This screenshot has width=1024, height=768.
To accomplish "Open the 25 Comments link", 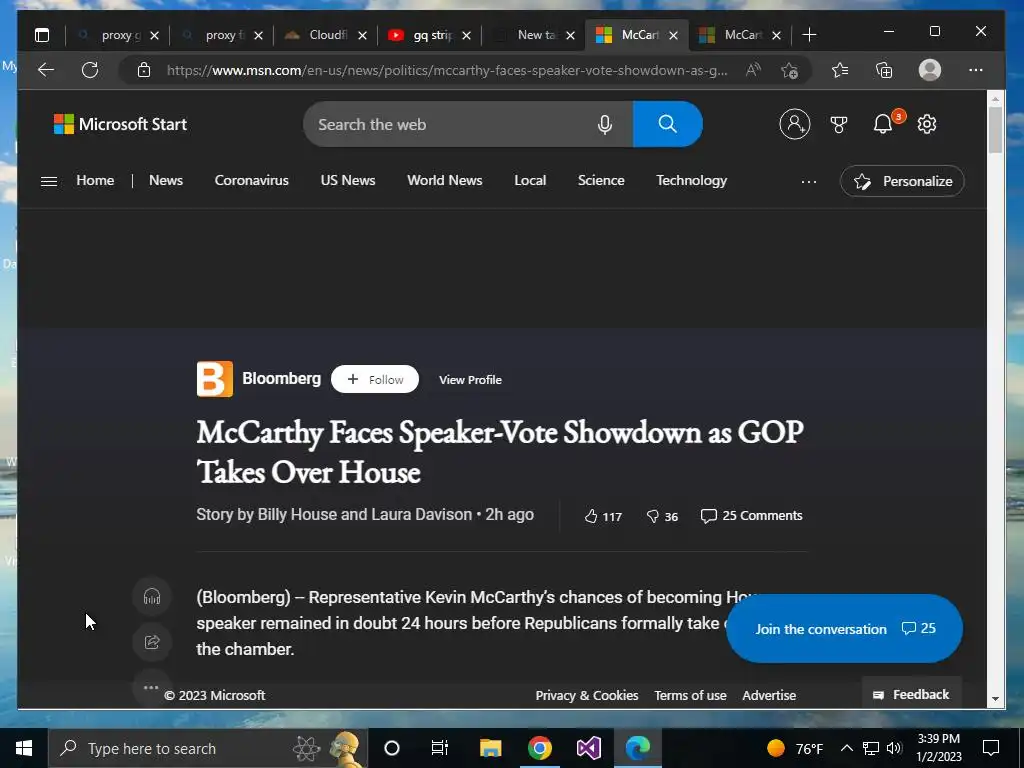I will [x=751, y=516].
